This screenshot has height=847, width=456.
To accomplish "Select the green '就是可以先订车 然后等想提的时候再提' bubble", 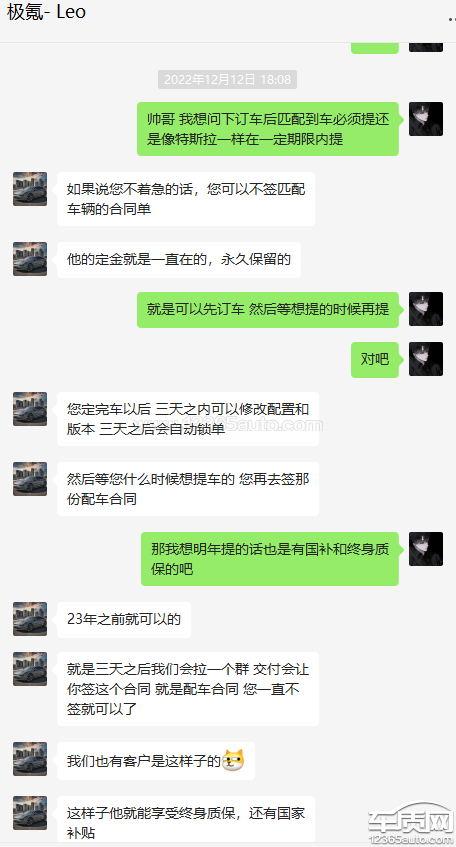I will tap(268, 310).
